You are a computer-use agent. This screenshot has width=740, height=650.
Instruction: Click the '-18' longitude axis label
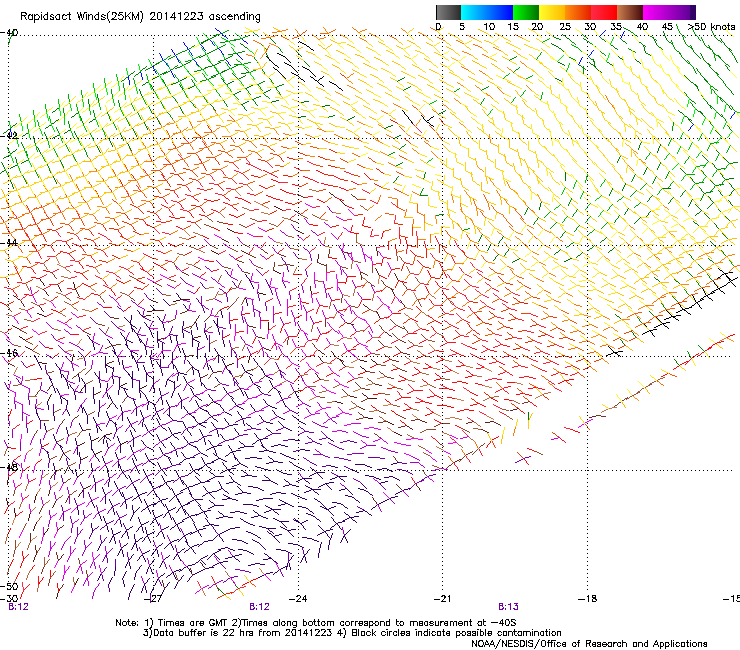point(588,599)
